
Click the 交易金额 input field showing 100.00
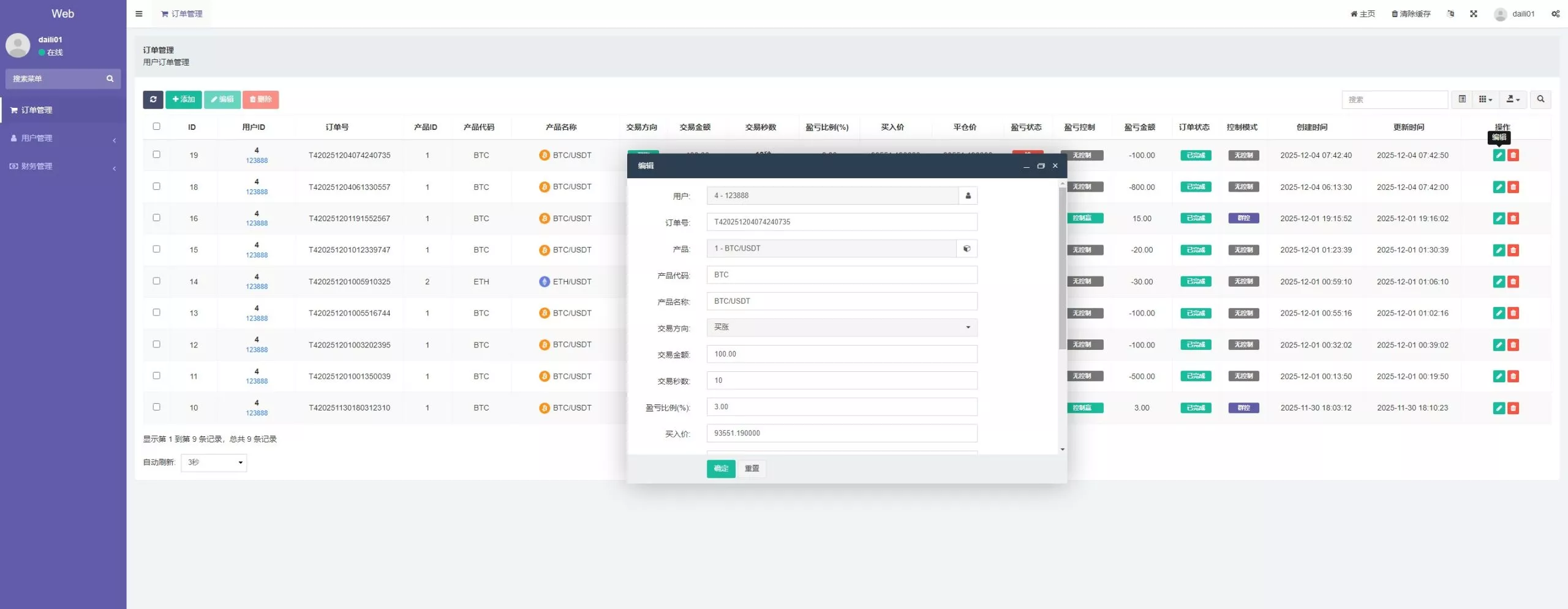coord(842,354)
